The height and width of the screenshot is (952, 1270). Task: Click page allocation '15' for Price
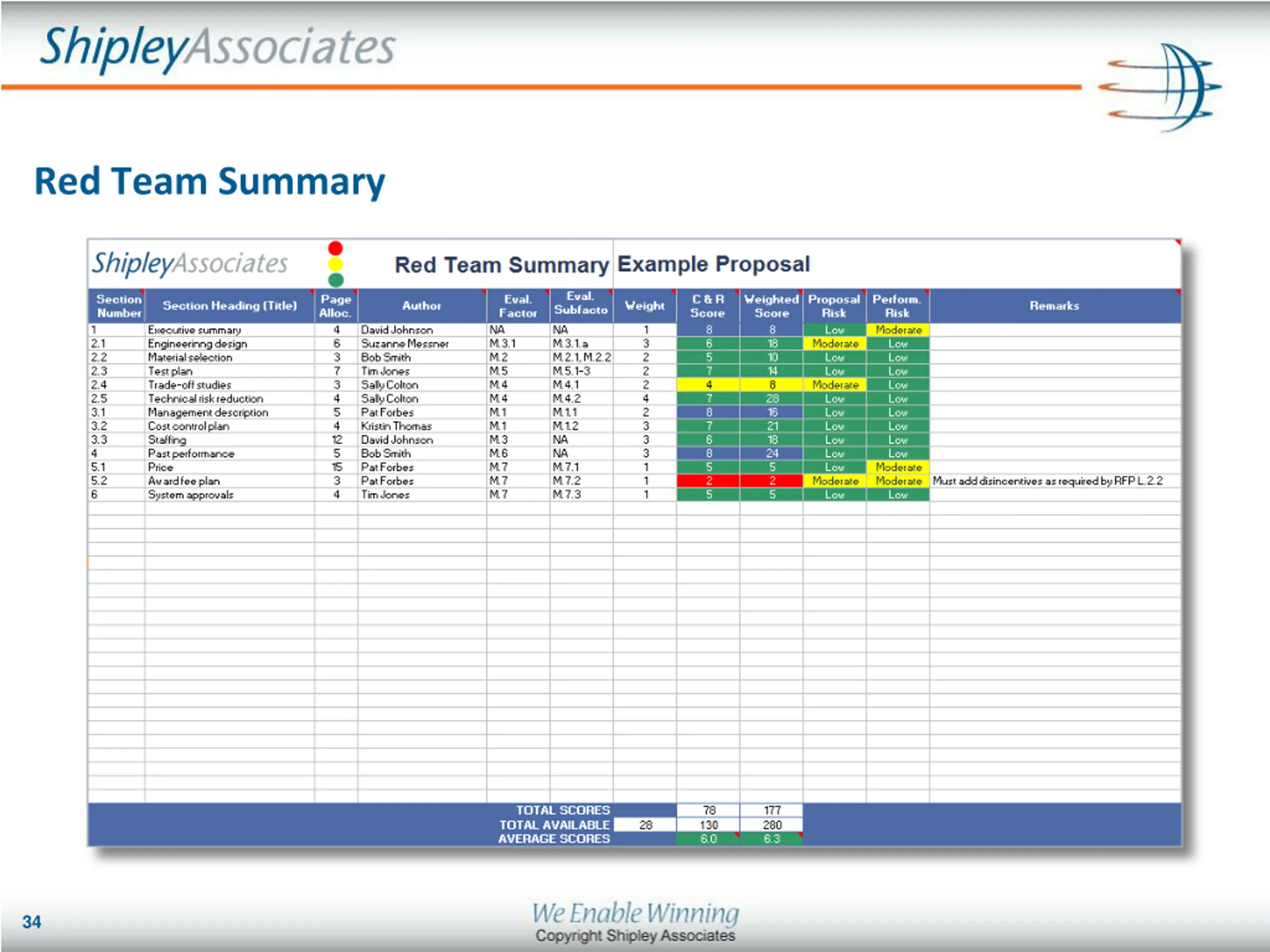click(x=336, y=468)
